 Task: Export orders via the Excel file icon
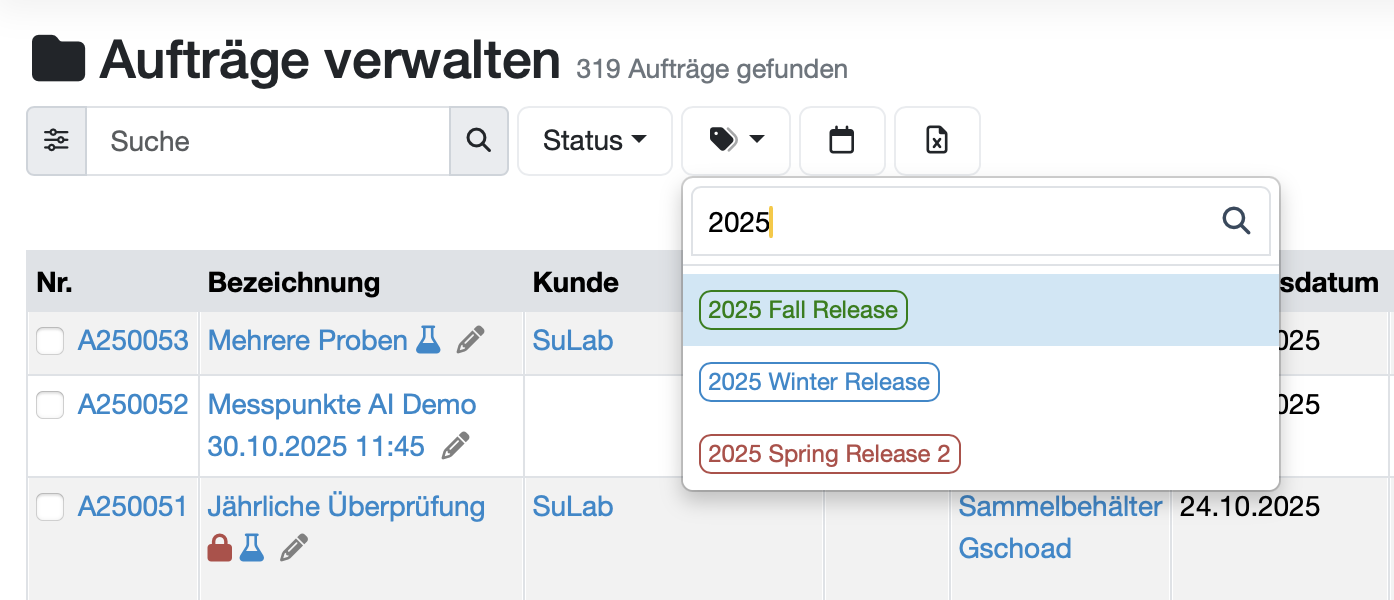pyautogui.click(x=936, y=141)
